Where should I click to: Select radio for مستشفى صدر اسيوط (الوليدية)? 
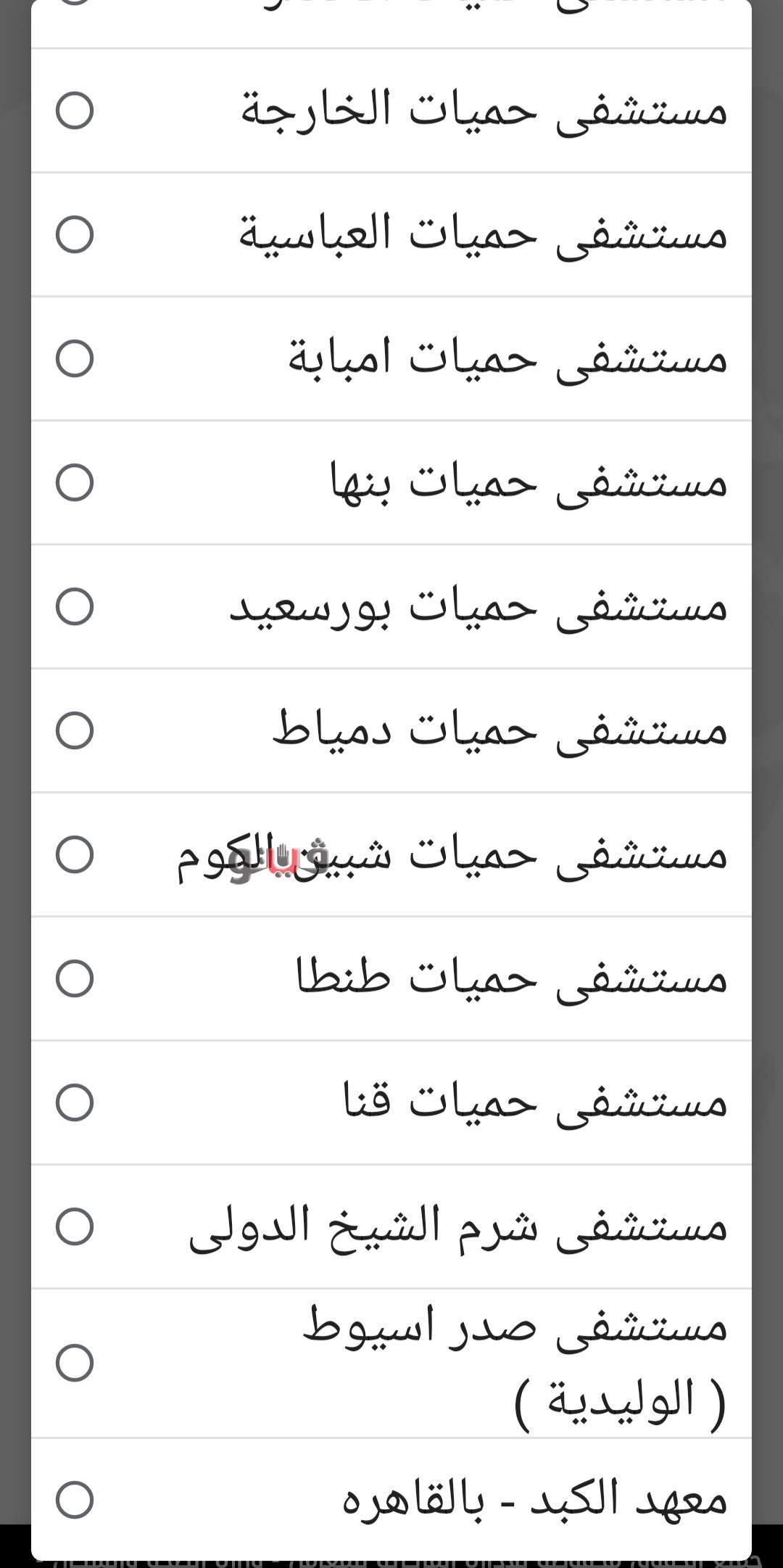pos(75,1363)
